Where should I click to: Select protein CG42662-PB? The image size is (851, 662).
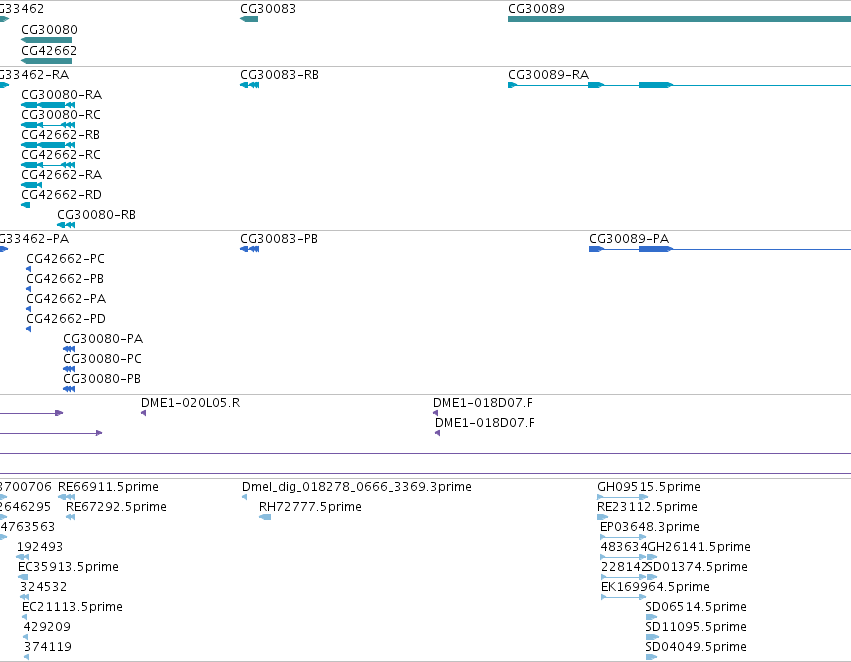click(65, 279)
